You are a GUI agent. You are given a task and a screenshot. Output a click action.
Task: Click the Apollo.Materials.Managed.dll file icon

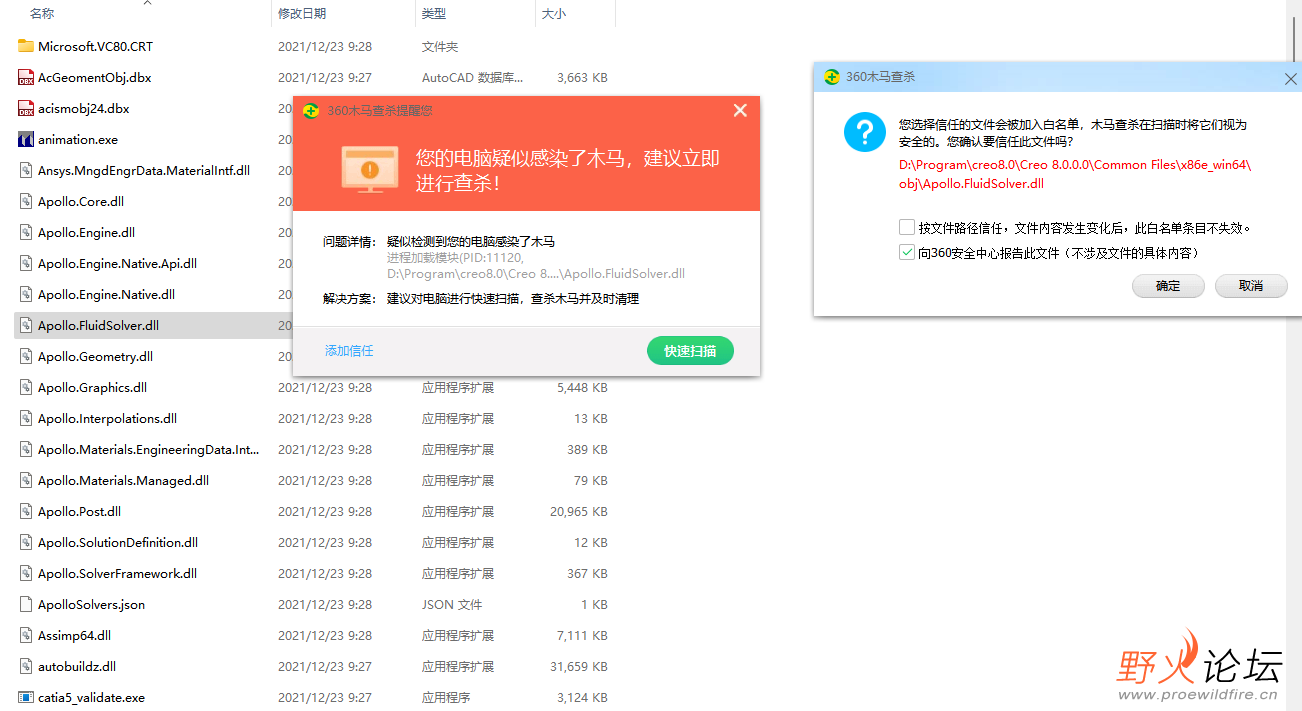point(26,480)
